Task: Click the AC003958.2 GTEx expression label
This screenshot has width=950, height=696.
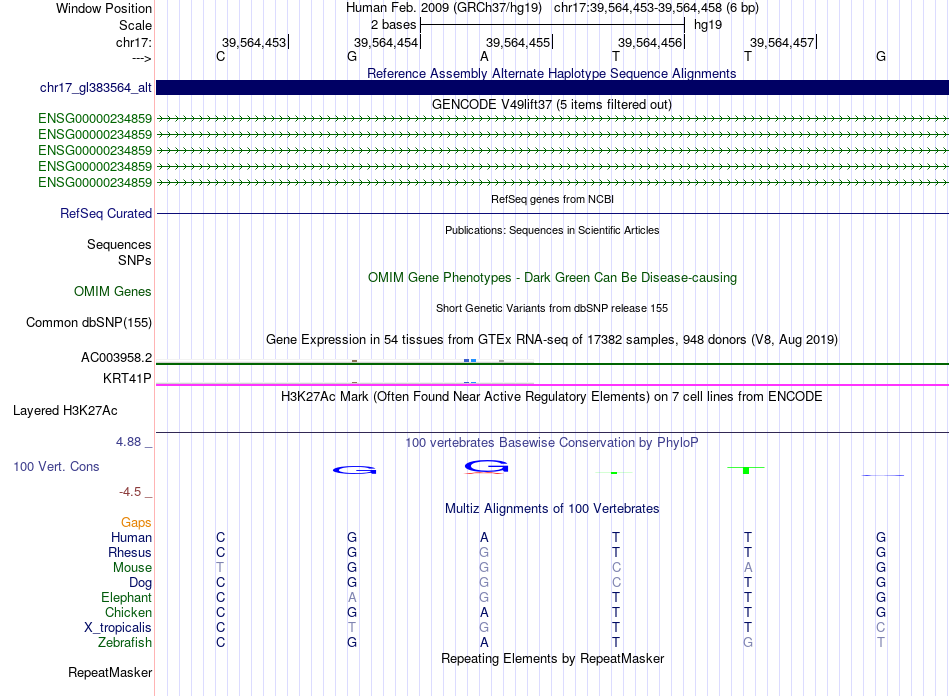Action: pos(116,358)
